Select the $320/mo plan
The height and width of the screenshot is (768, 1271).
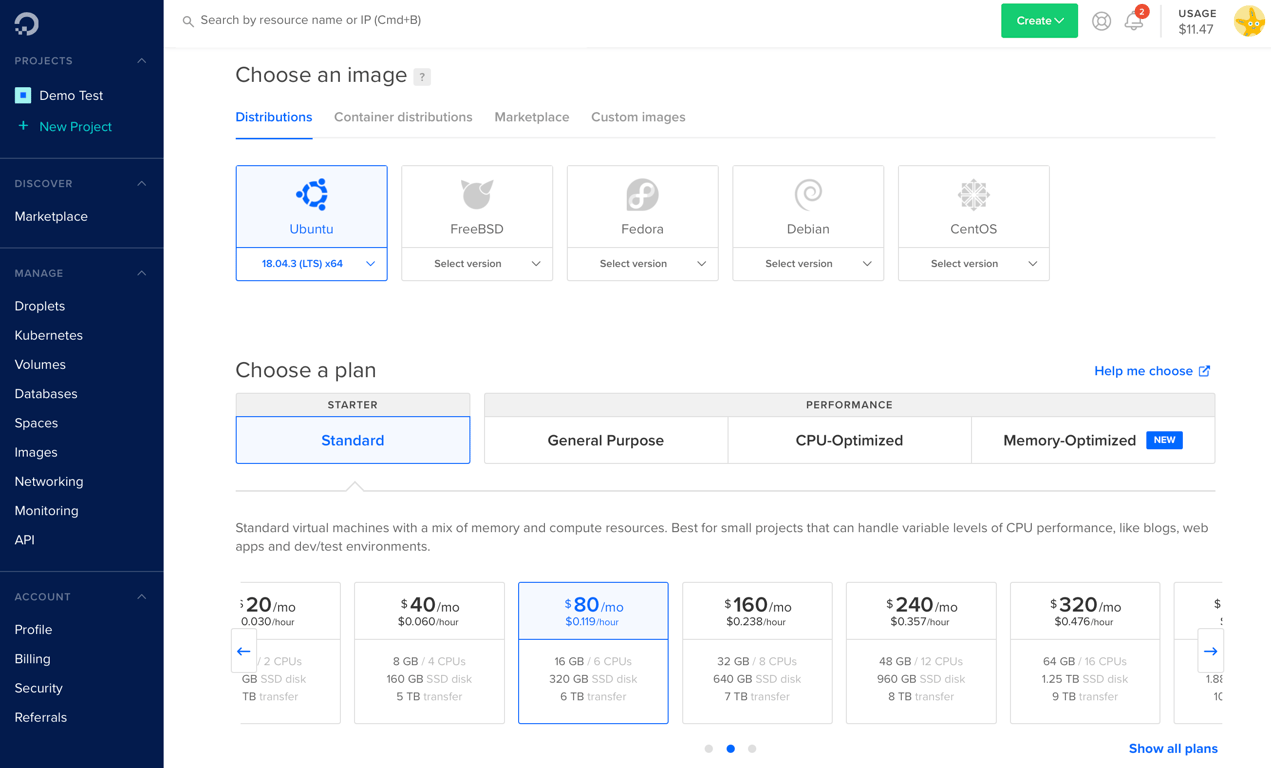point(1085,652)
